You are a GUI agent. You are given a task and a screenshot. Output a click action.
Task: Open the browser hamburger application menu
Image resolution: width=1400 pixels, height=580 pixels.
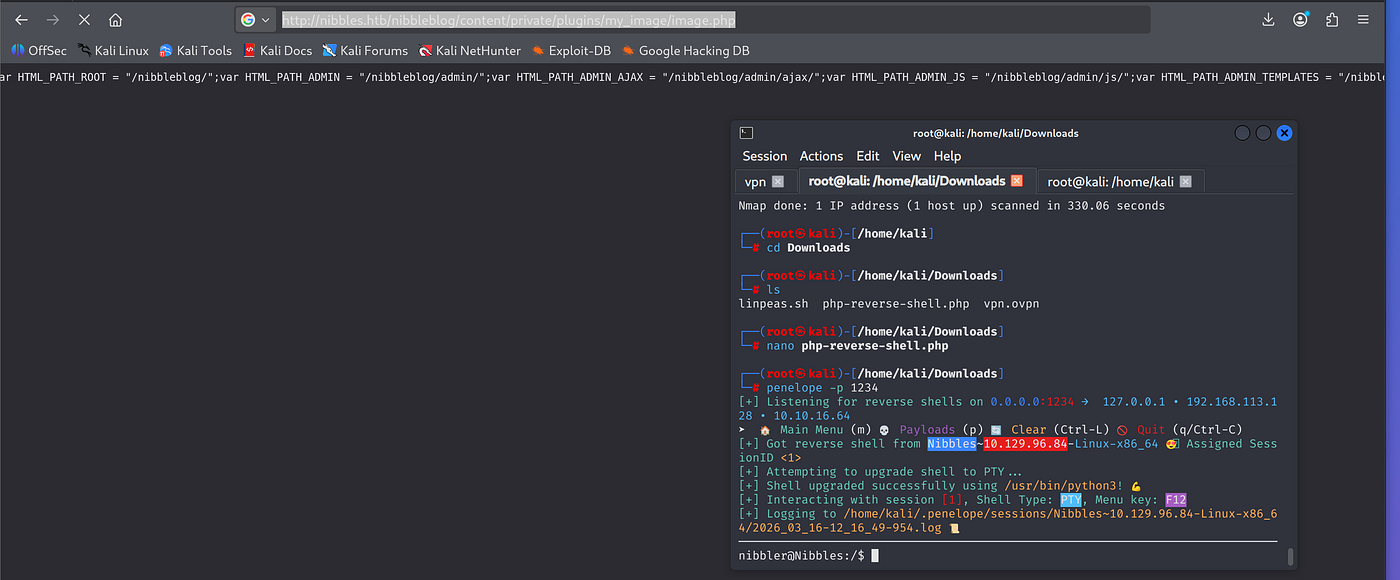point(1363,19)
